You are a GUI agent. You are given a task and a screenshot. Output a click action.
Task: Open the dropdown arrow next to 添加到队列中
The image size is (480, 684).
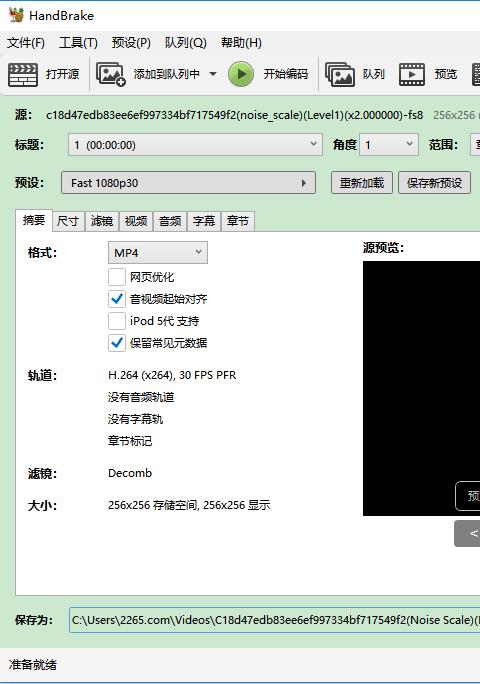pyautogui.click(x=213, y=74)
